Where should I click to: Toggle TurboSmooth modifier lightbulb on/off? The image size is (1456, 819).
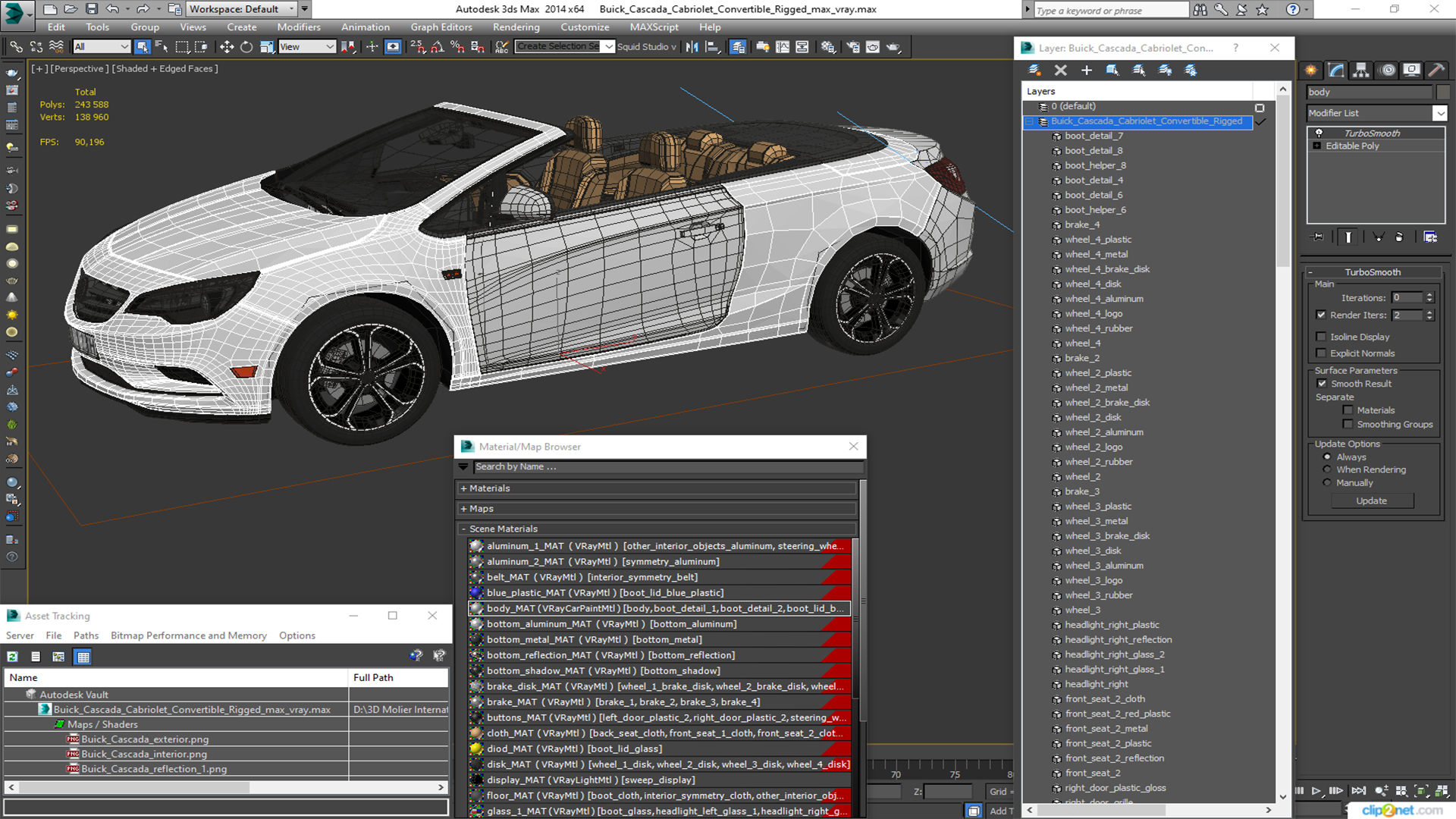pos(1319,133)
